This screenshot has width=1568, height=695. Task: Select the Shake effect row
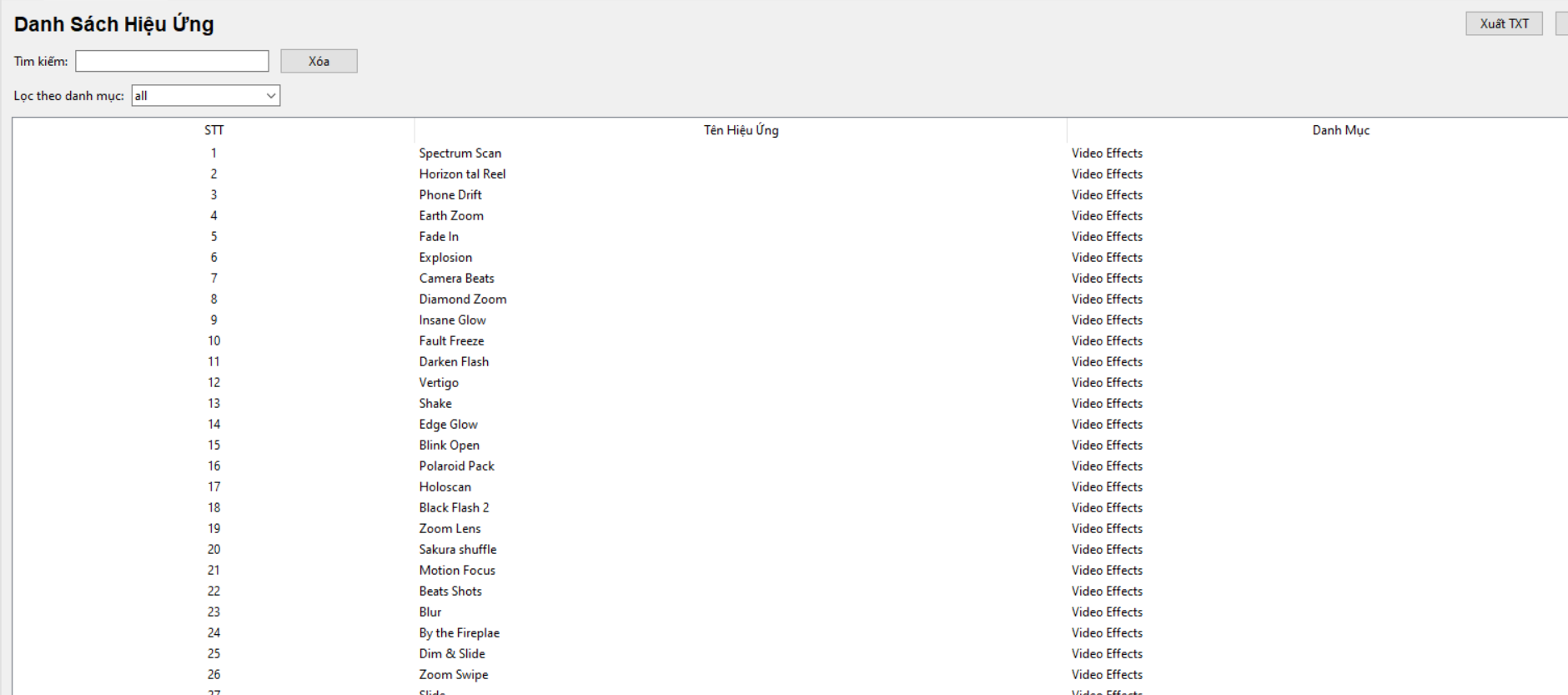(x=435, y=404)
